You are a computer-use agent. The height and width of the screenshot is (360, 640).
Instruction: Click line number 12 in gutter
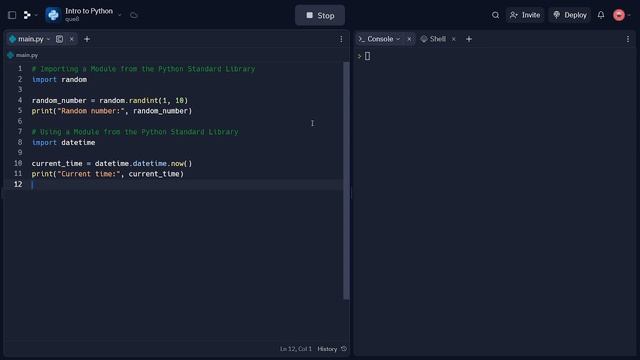pyautogui.click(x=18, y=184)
